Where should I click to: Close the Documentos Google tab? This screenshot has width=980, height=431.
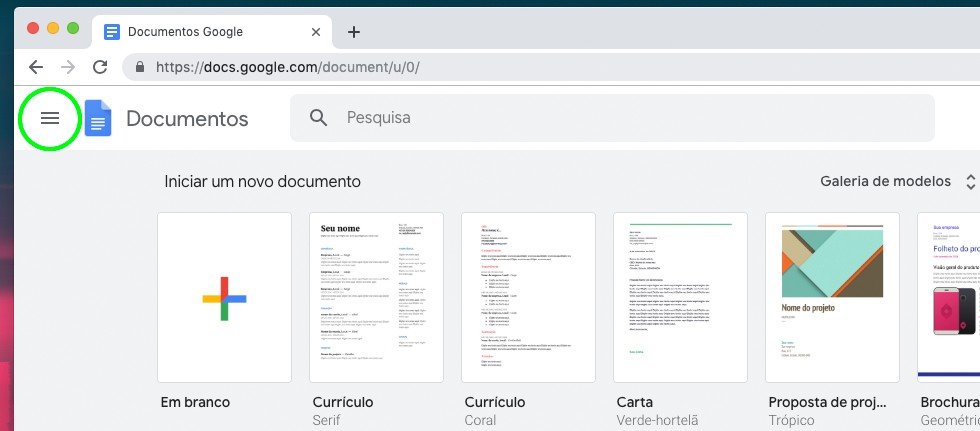point(316,32)
